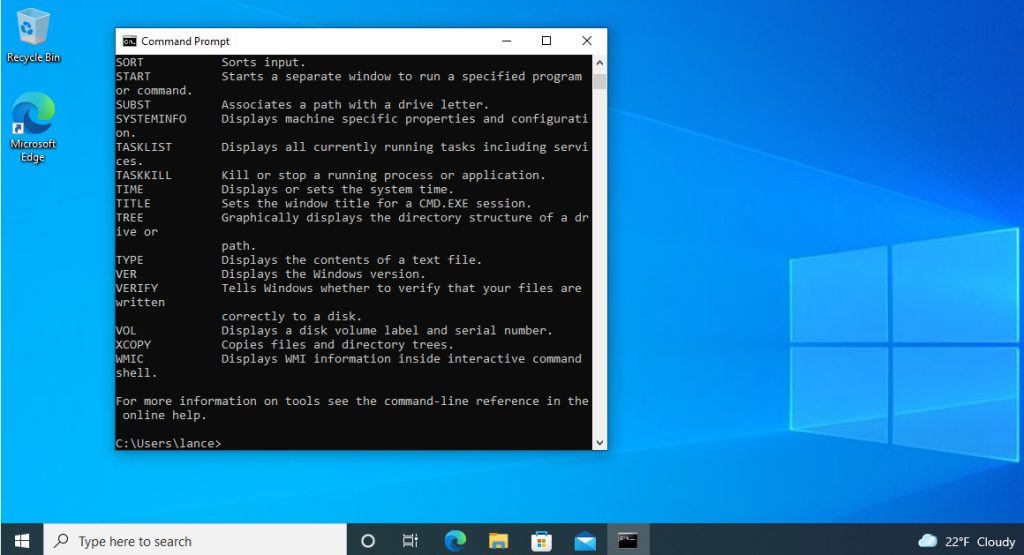Close the Command Prompt window

coord(586,41)
